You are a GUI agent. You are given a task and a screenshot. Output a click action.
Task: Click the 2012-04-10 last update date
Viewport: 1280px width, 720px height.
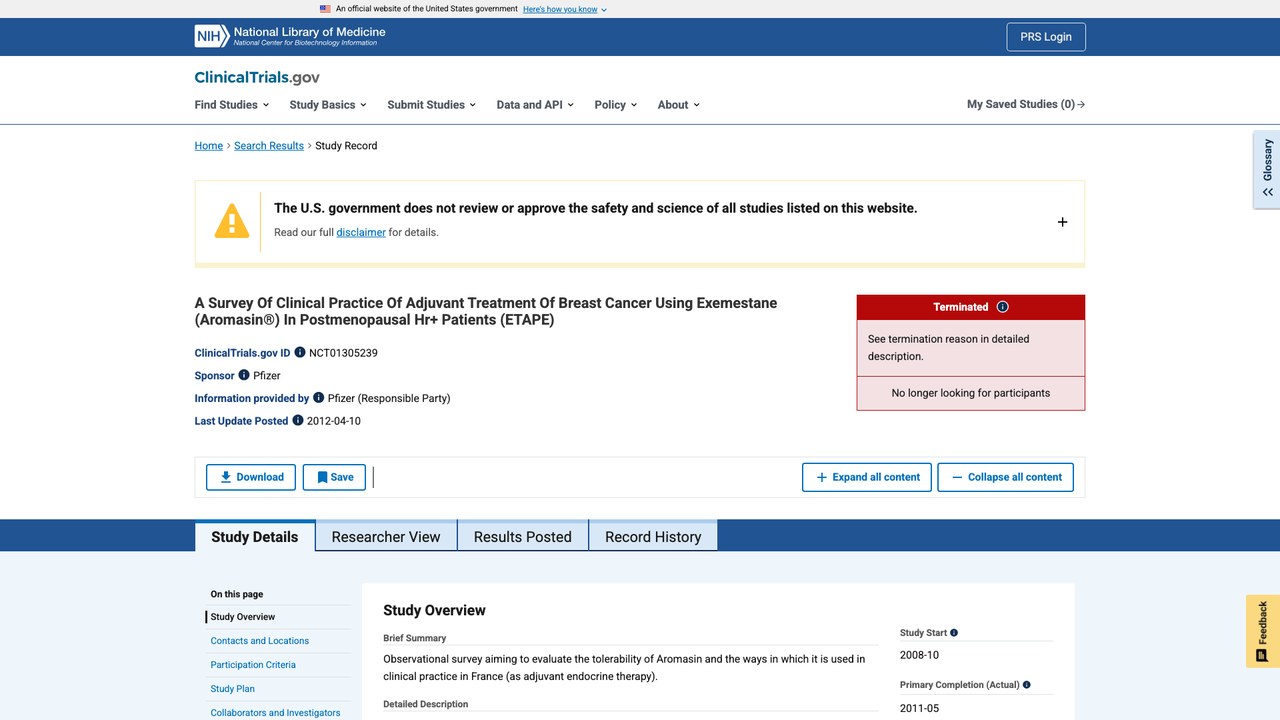(334, 421)
